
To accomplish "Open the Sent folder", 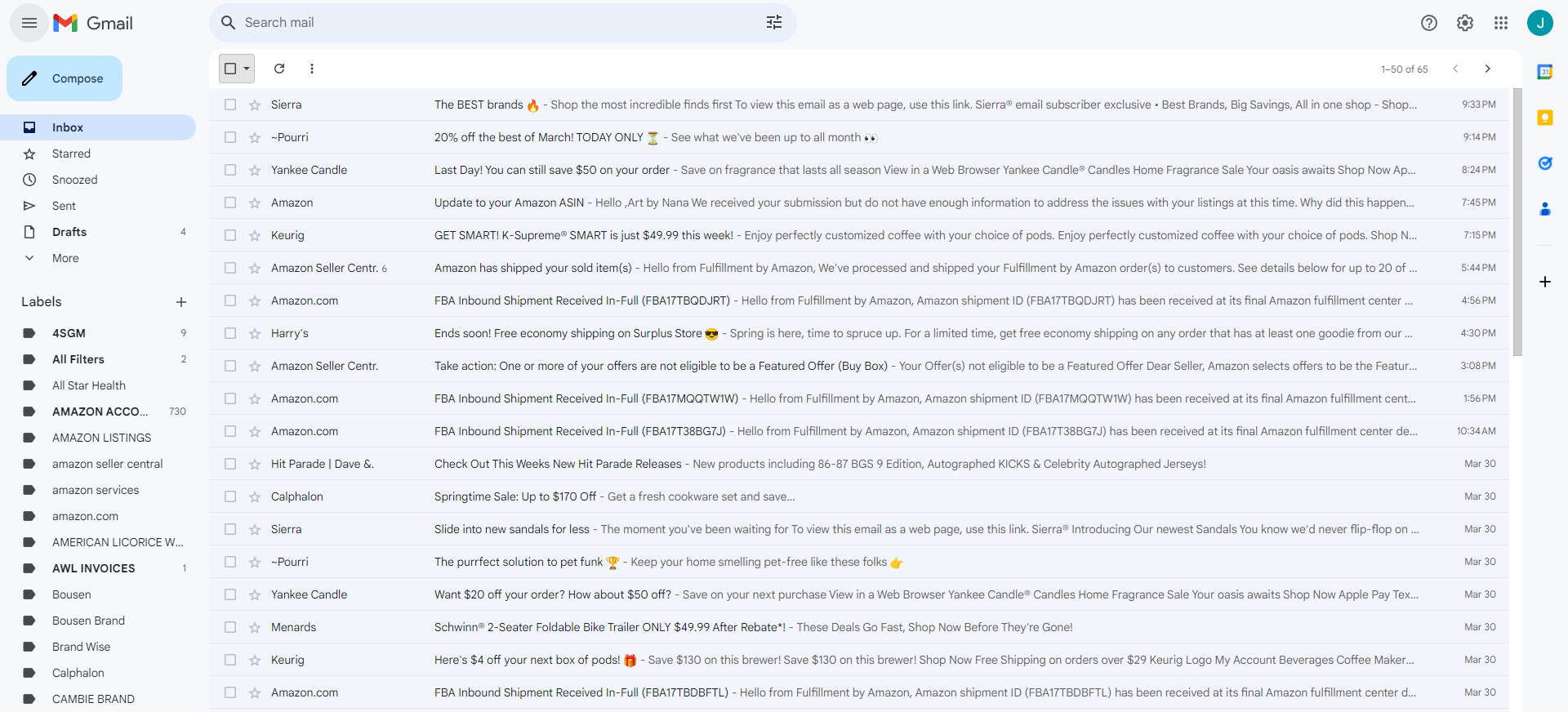I will click(x=98, y=206).
